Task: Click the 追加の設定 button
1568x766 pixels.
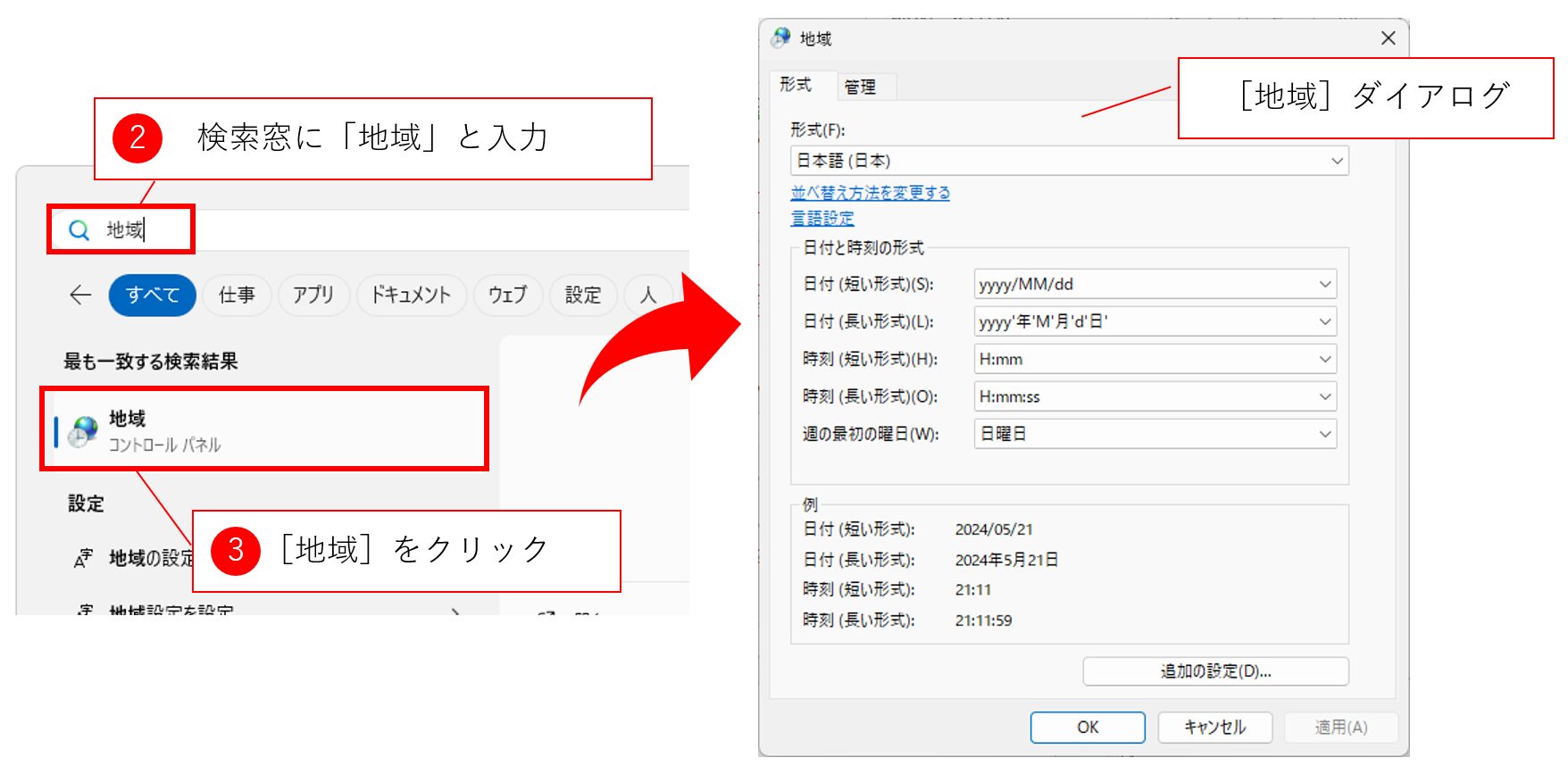Action: [x=1214, y=671]
